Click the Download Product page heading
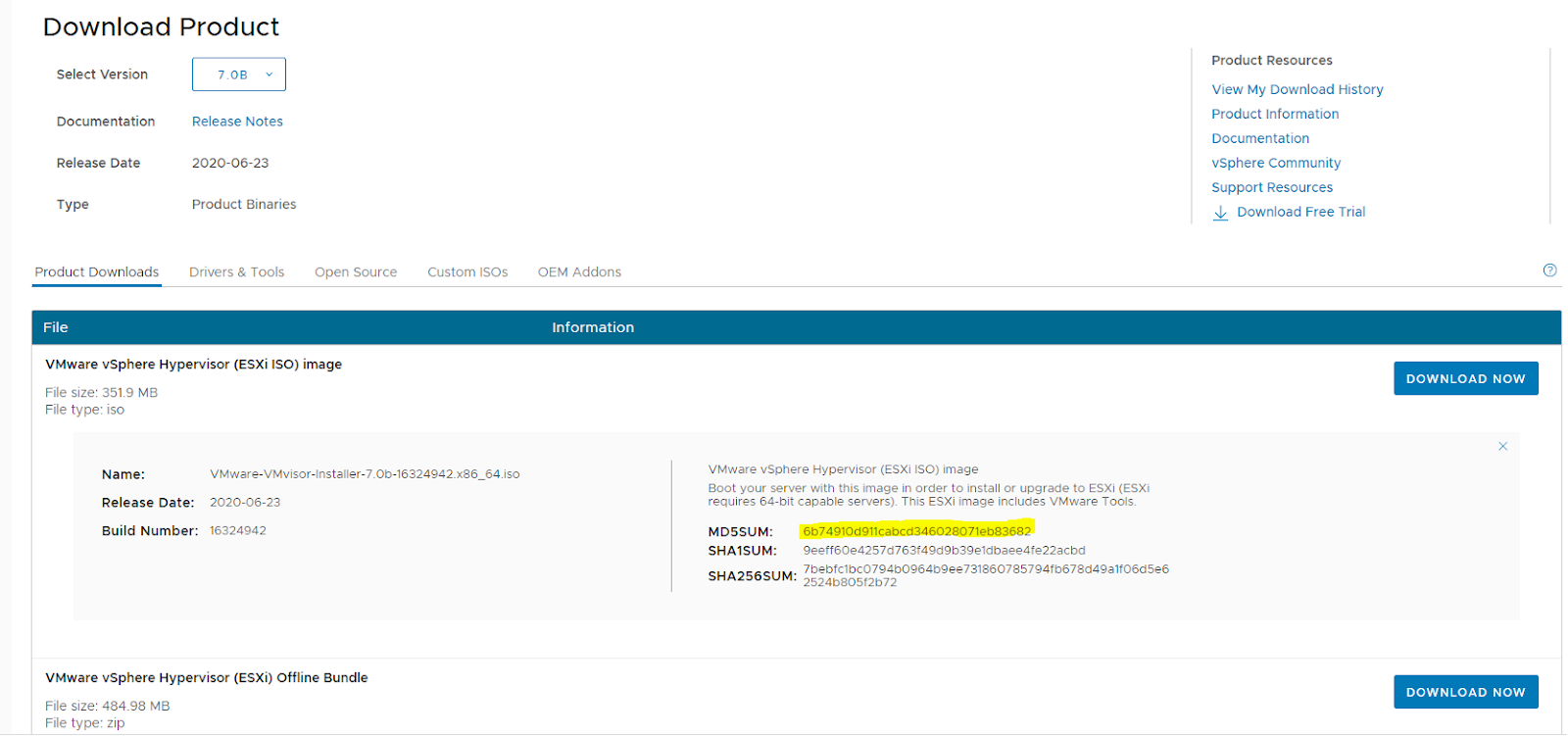 [x=161, y=26]
